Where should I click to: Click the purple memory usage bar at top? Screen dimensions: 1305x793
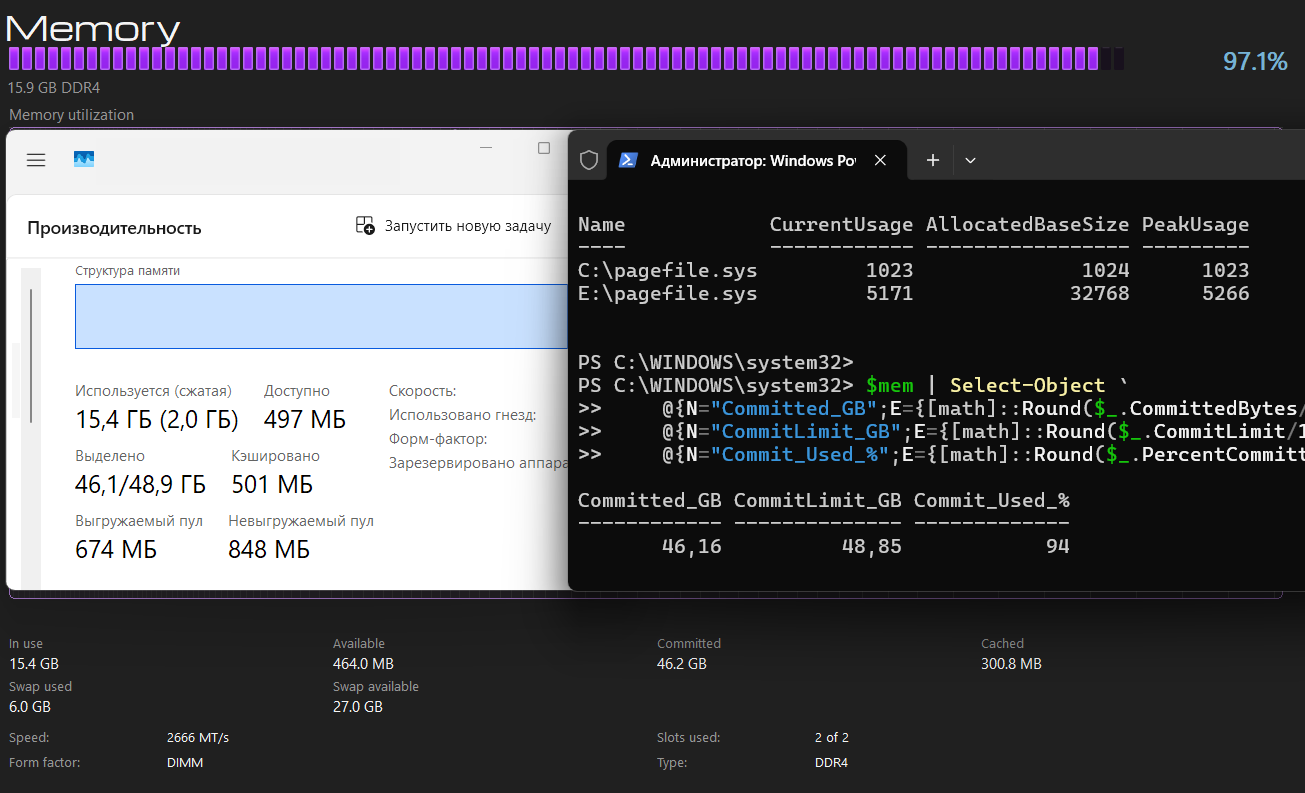[x=565, y=59]
